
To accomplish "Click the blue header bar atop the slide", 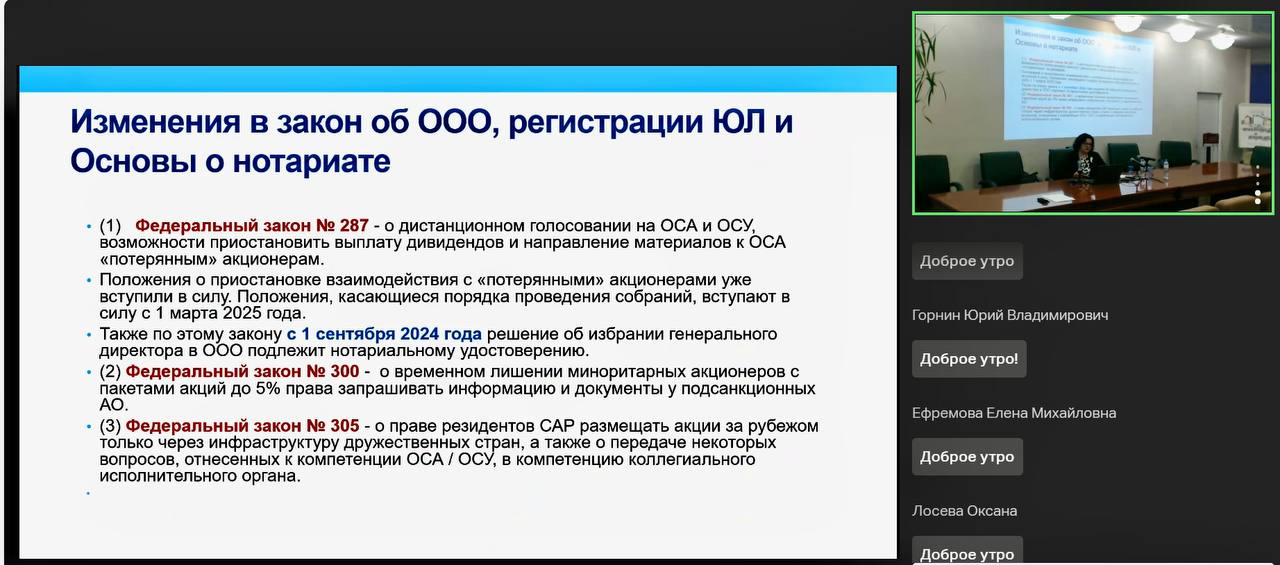I will (x=458, y=79).
